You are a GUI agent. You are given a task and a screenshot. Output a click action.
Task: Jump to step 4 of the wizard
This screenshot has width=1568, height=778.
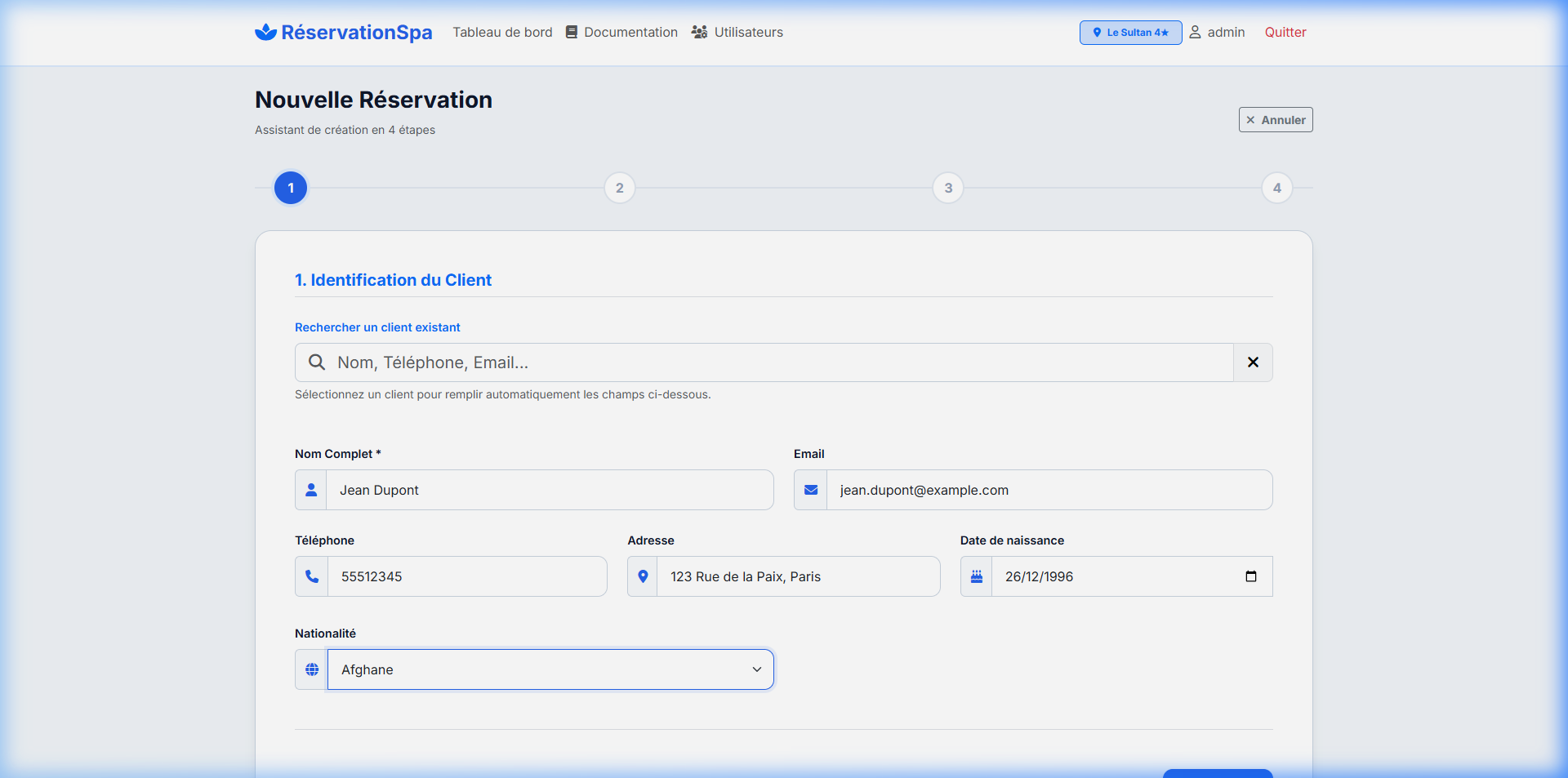coord(1277,188)
